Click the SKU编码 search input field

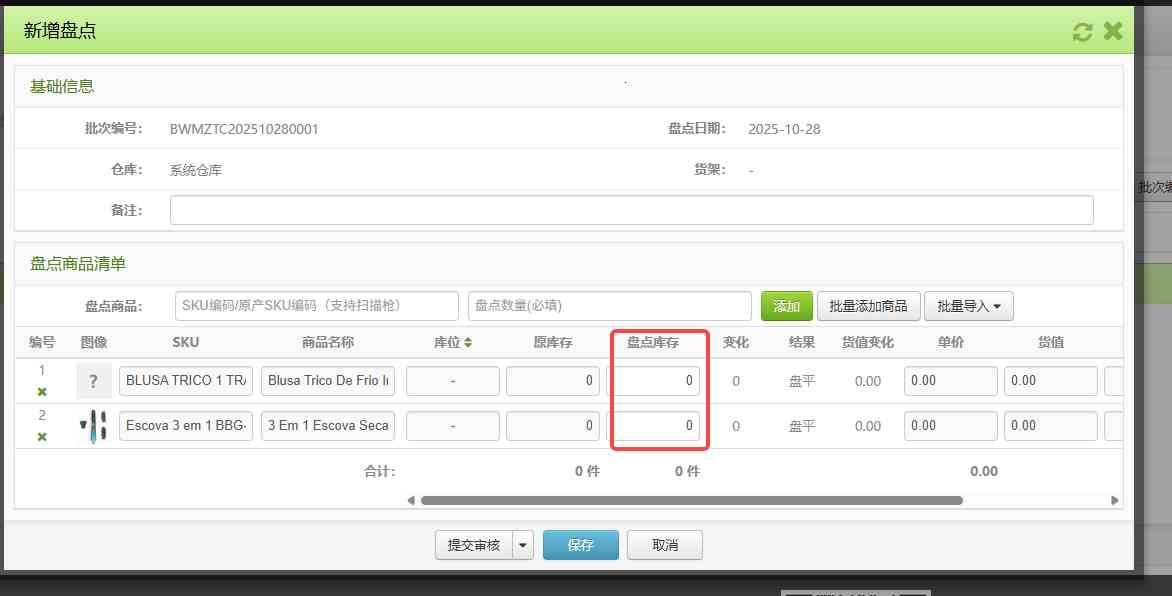click(x=316, y=306)
